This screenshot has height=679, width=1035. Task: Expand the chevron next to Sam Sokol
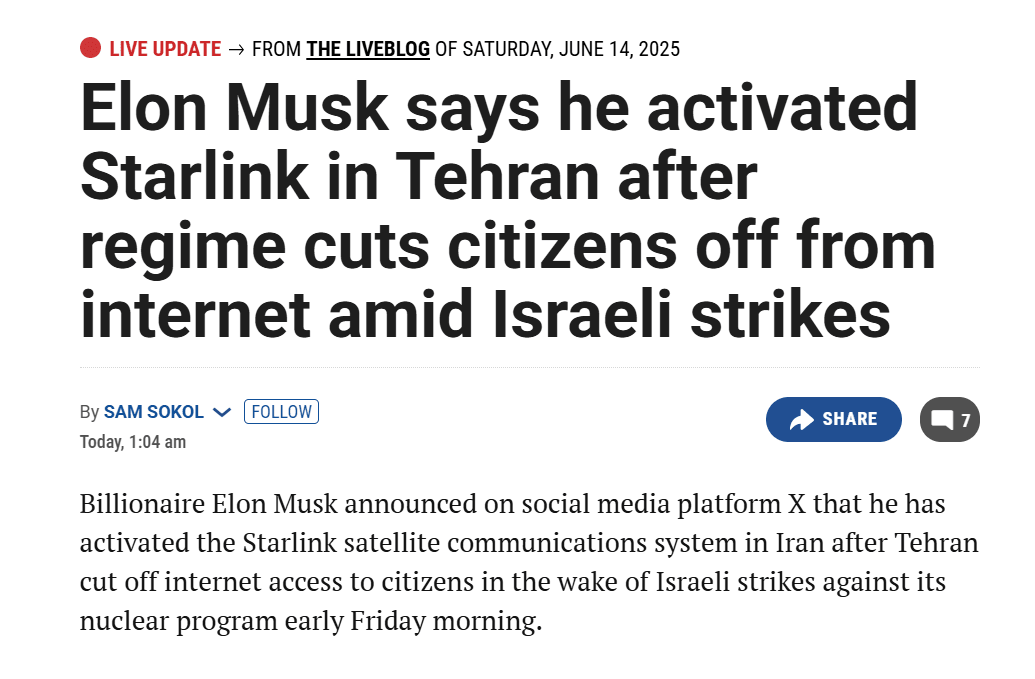click(x=223, y=412)
